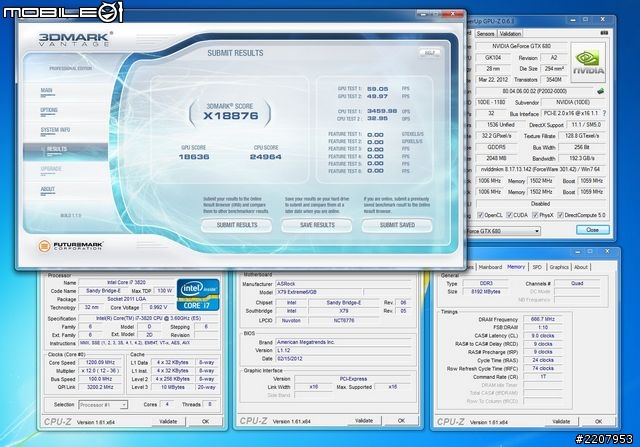Click GPU Test 1 value 59.05
This screenshot has width=640, height=447.
point(378,89)
